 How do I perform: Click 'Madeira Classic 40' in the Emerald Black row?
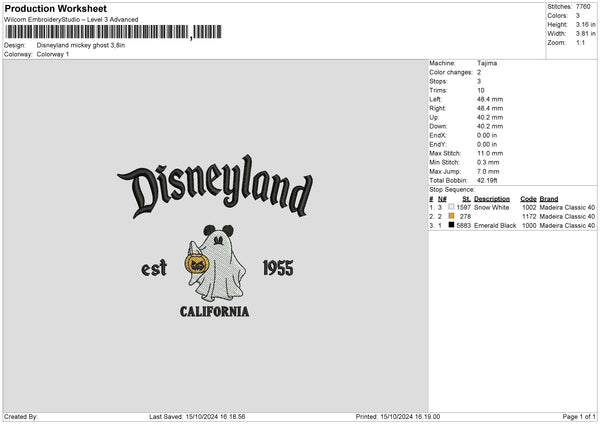[x=567, y=226]
